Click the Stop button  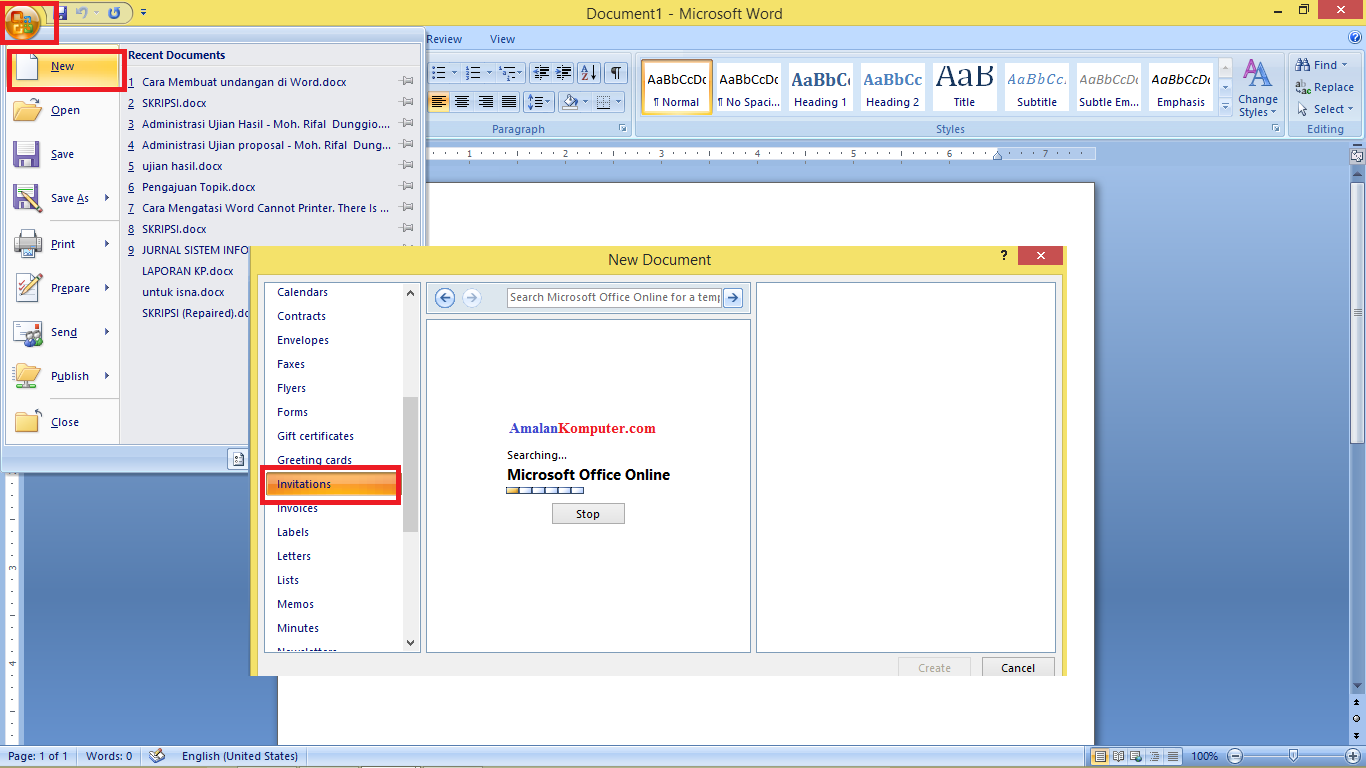point(588,514)
